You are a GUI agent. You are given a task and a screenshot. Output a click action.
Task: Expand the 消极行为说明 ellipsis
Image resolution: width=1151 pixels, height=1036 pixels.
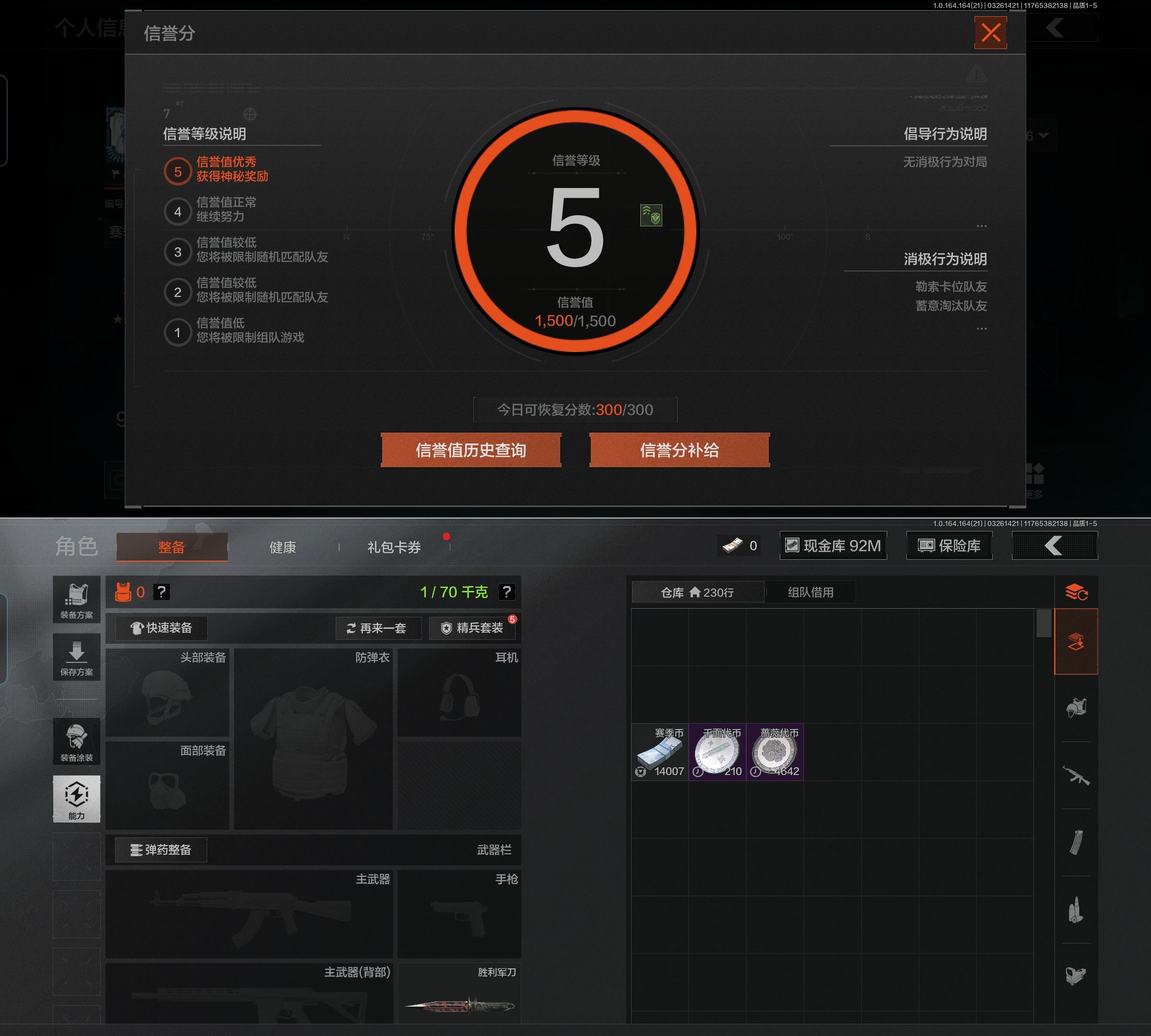981,329
